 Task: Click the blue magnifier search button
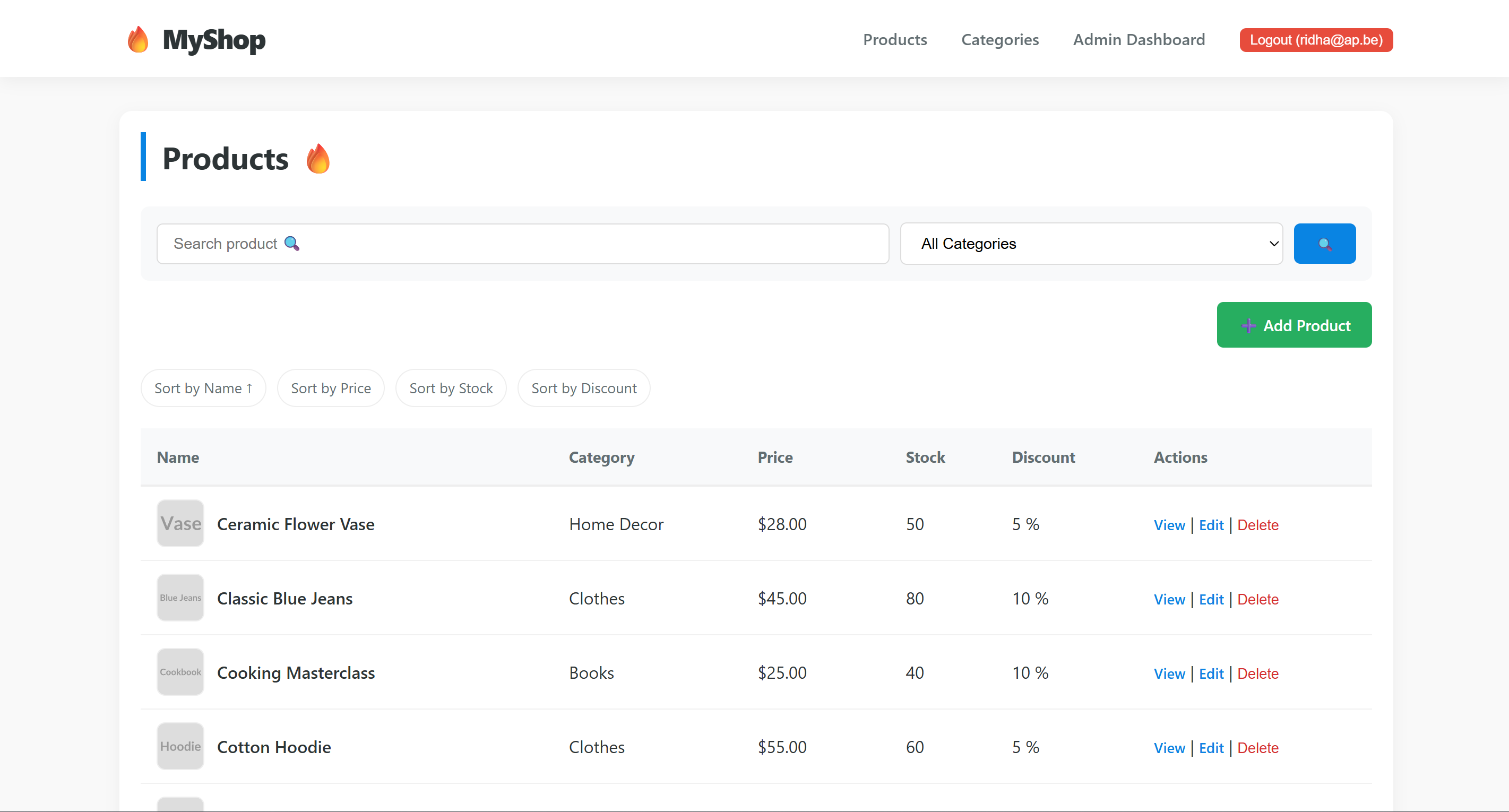[1324, 244]
